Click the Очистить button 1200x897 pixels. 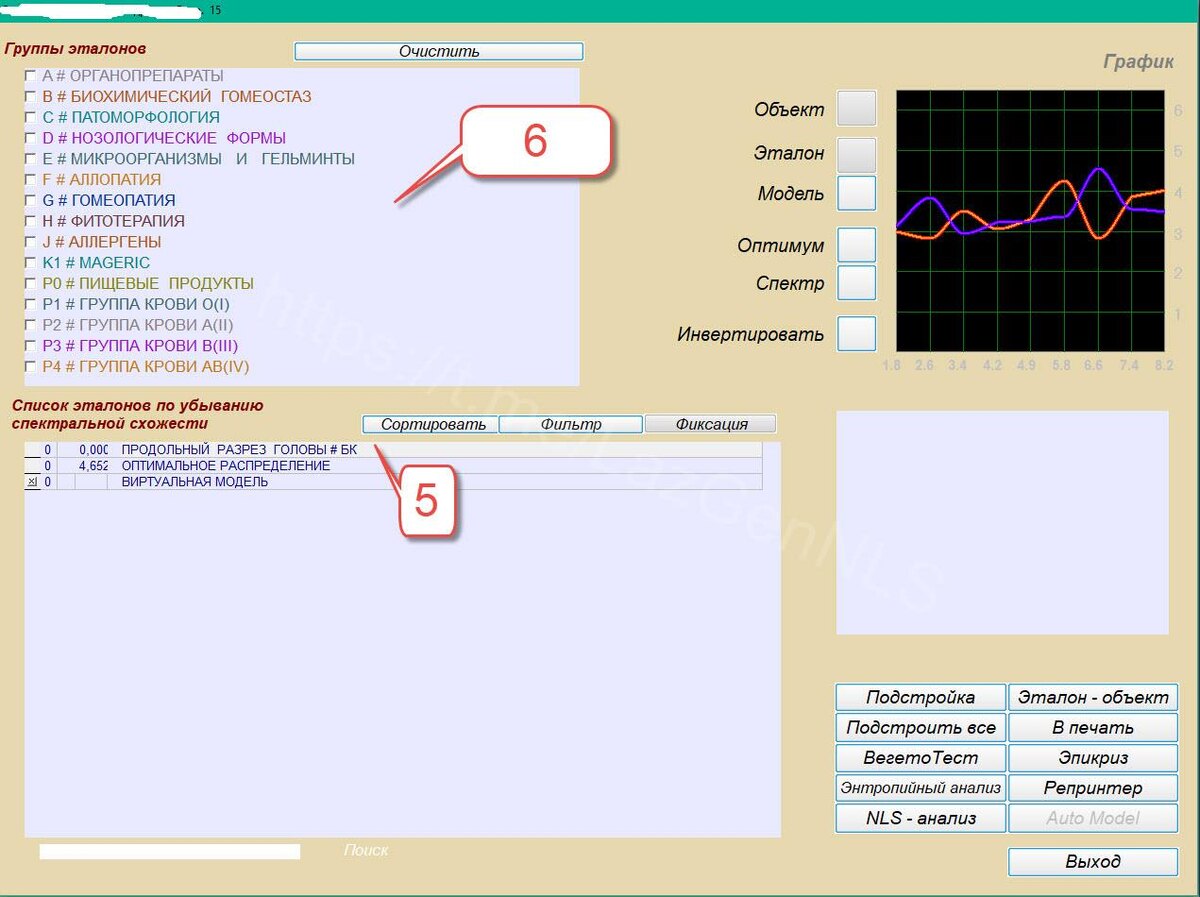click(439, 51)
